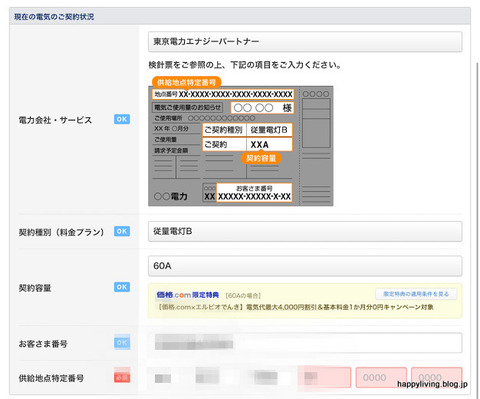The width and height of the screenshot is (480, 399).
Task: Click the 検針票をご参照の上 instruction text
Action: click(245, 65)
